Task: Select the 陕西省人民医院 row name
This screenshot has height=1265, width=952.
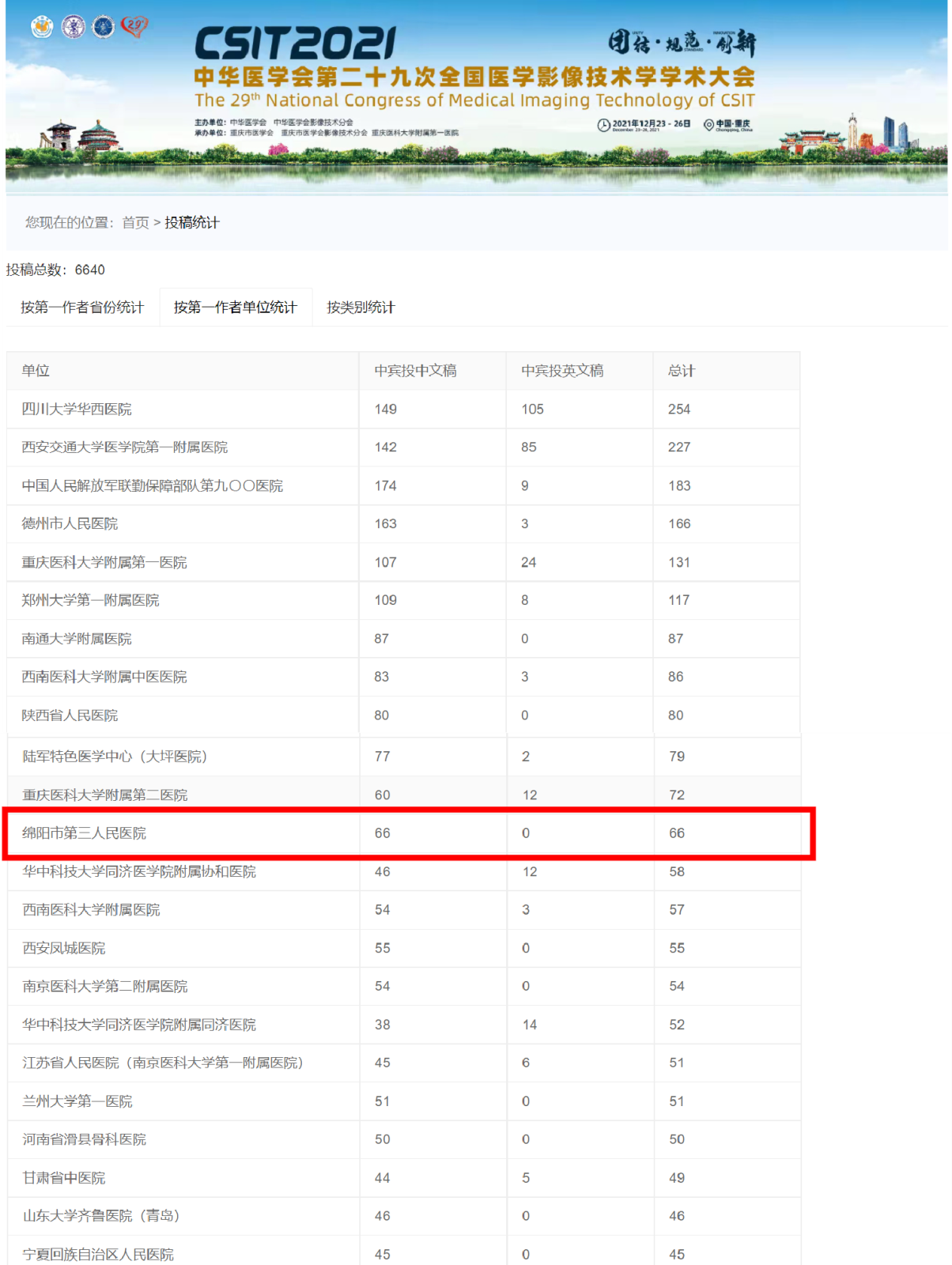Action: click(x=70, y=716)
